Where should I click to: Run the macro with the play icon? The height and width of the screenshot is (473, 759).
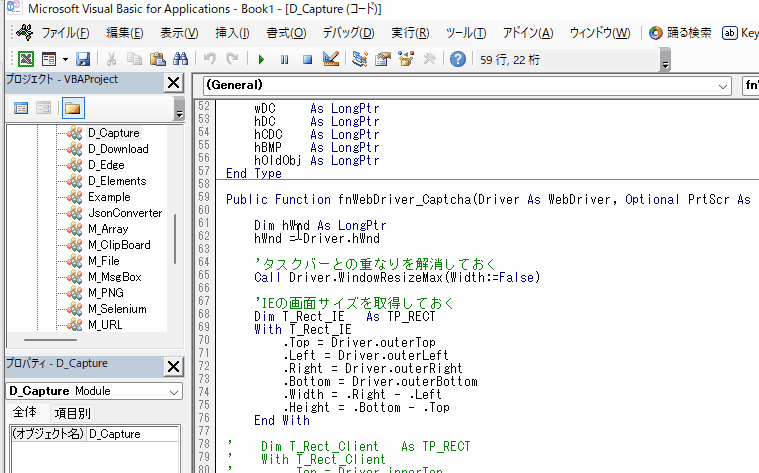[x=261, y=60]
